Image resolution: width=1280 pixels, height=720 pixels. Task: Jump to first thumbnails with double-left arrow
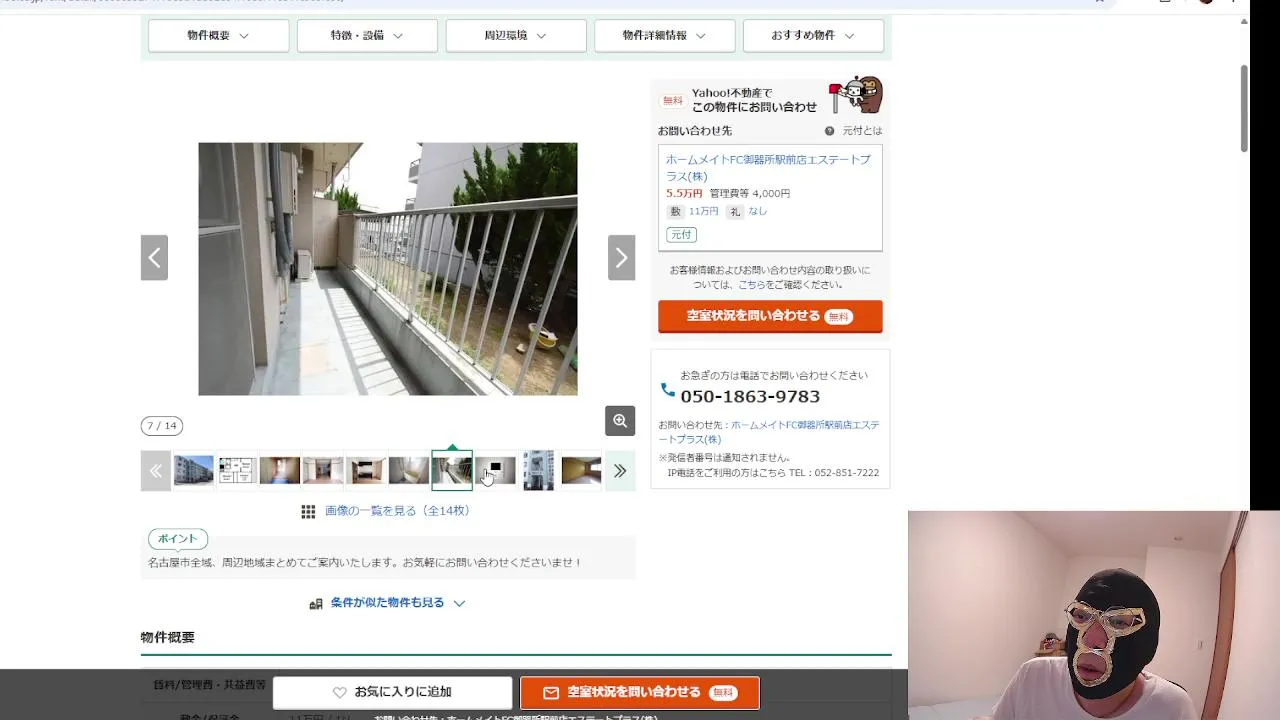155,470
